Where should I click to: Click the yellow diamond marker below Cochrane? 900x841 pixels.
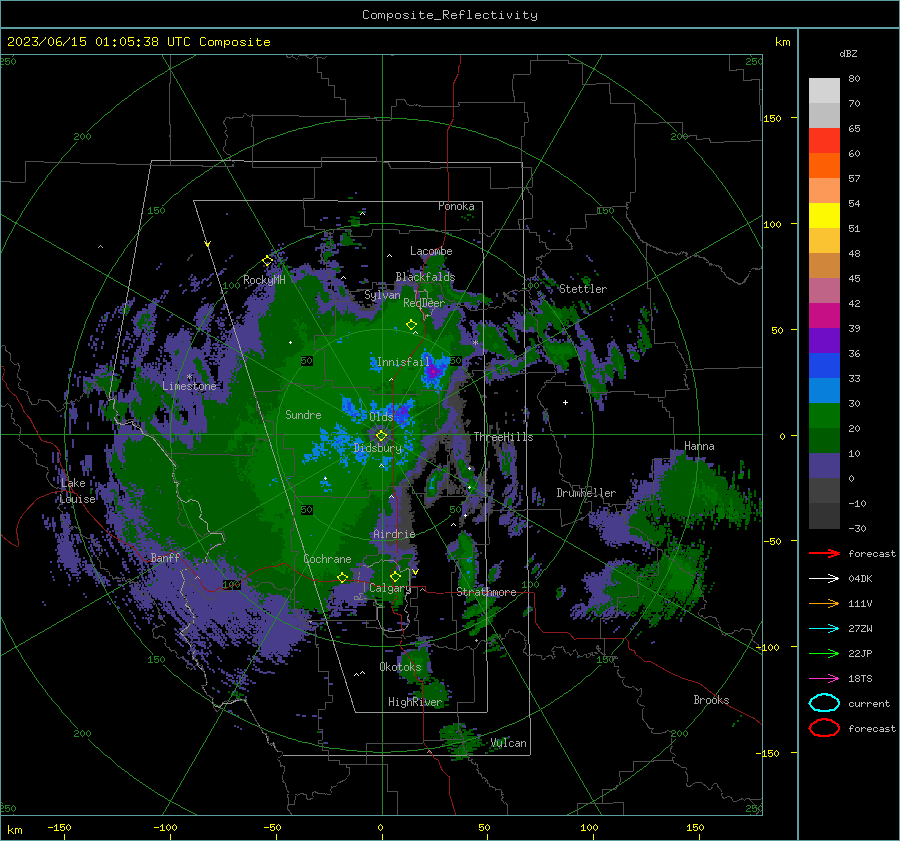(342, 578)
